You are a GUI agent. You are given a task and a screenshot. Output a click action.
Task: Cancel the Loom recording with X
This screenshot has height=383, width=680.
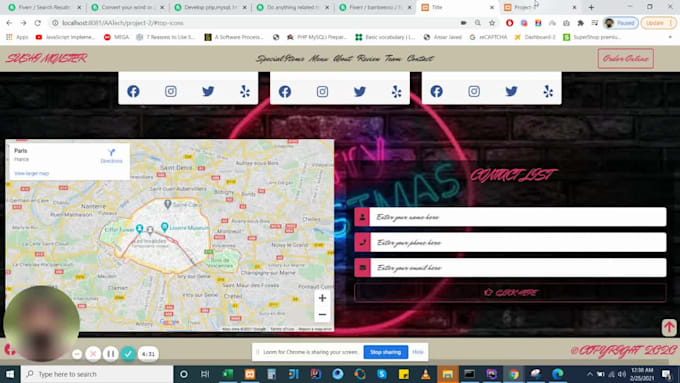click(93, 354)
